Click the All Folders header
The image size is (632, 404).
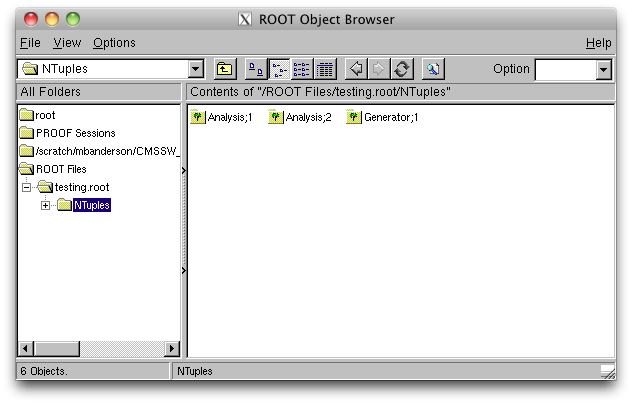point(99,92)
